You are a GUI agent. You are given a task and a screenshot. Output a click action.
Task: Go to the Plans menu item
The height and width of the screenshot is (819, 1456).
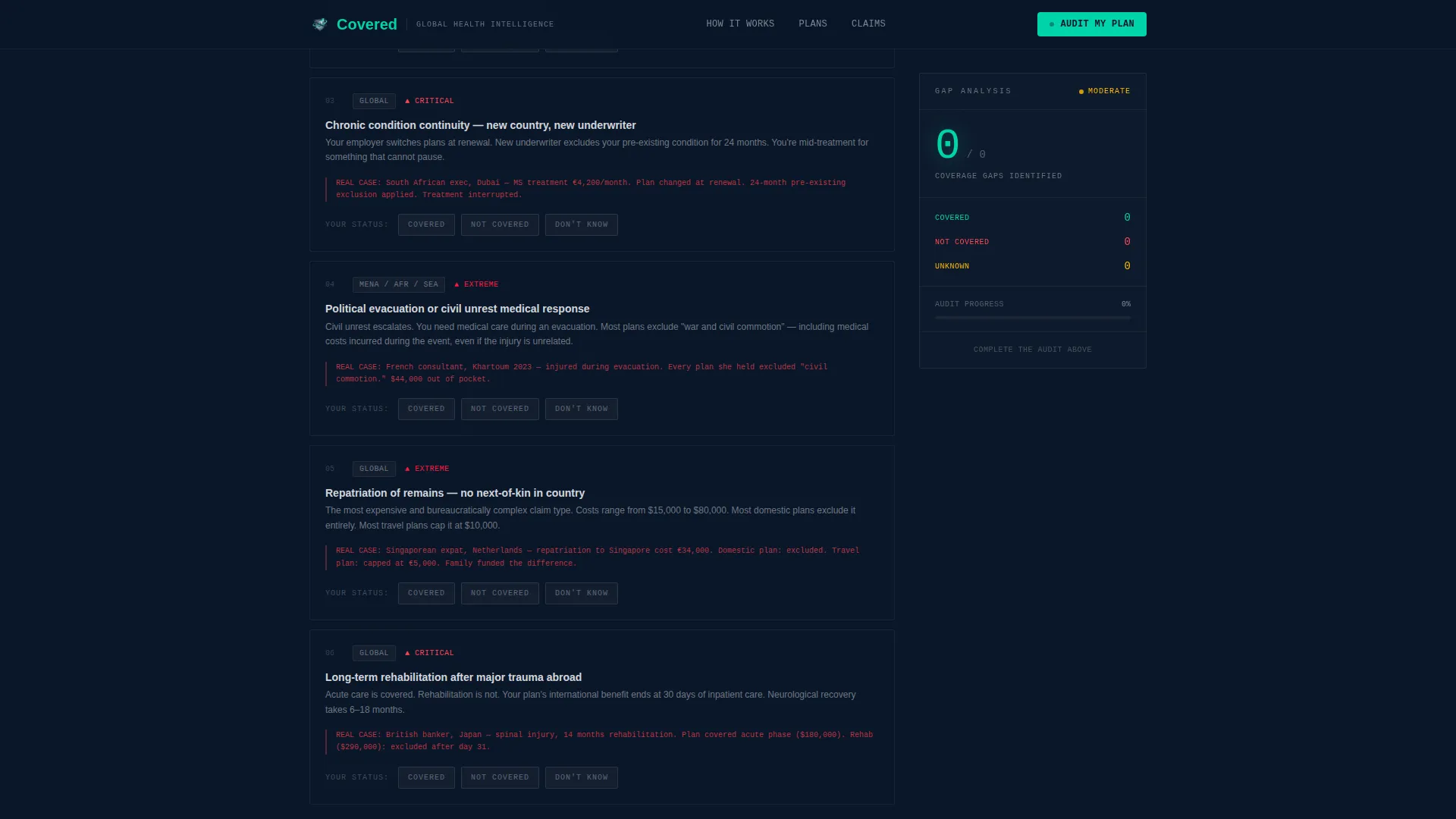tap(813, 24)
